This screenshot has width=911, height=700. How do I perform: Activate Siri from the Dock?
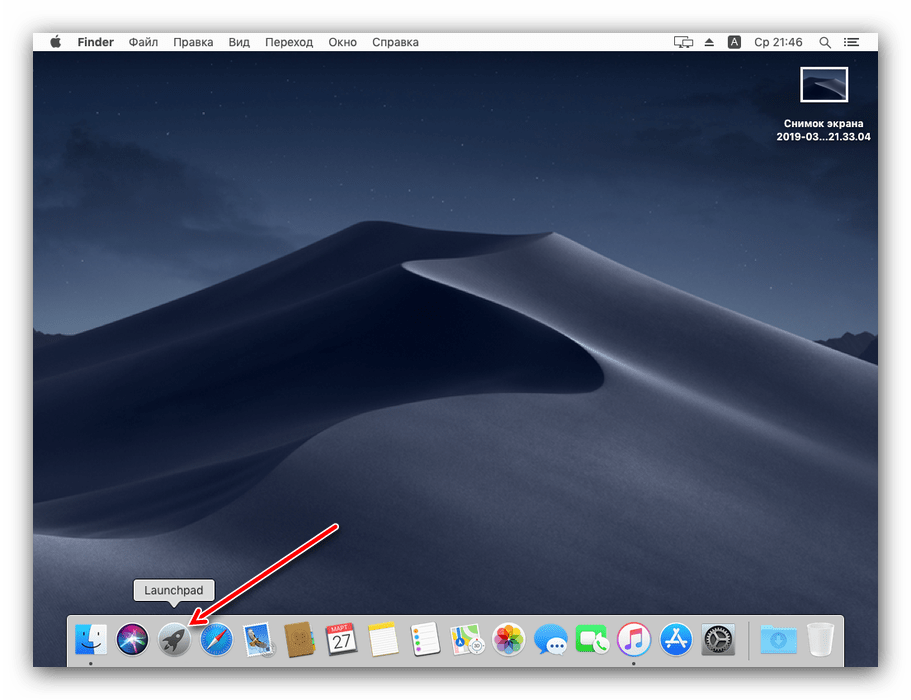[x=131, y=640]
